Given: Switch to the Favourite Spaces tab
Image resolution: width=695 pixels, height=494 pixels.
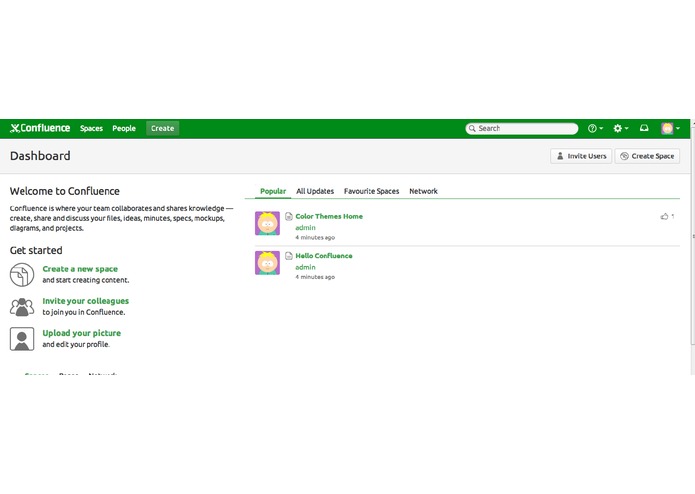Looking at the screenshot, I should pyautogui.click(x=371, y=191).
